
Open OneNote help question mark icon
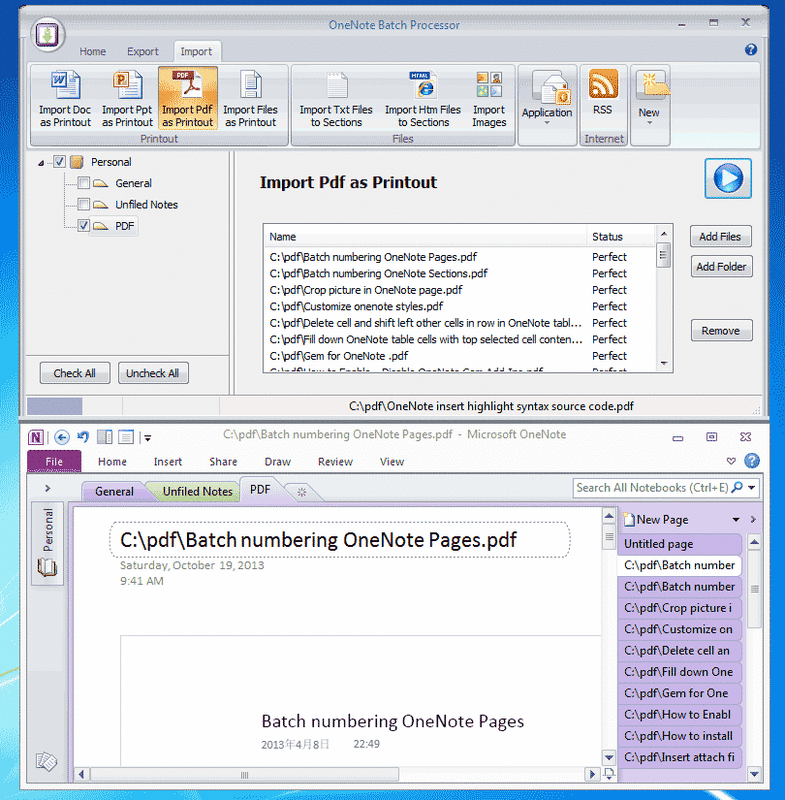751,461
